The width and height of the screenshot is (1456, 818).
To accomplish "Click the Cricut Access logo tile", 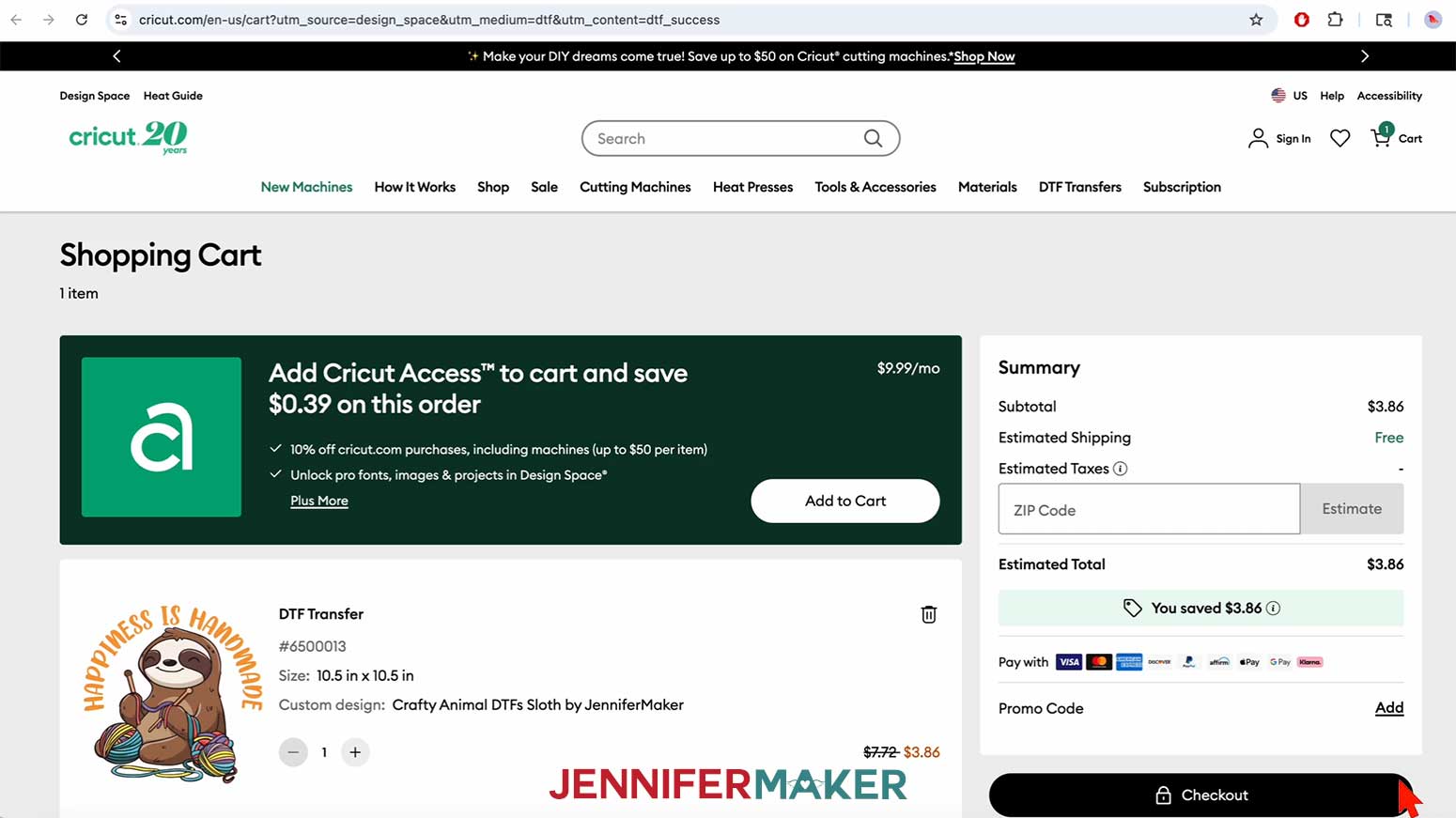I will tap(162, 437).
